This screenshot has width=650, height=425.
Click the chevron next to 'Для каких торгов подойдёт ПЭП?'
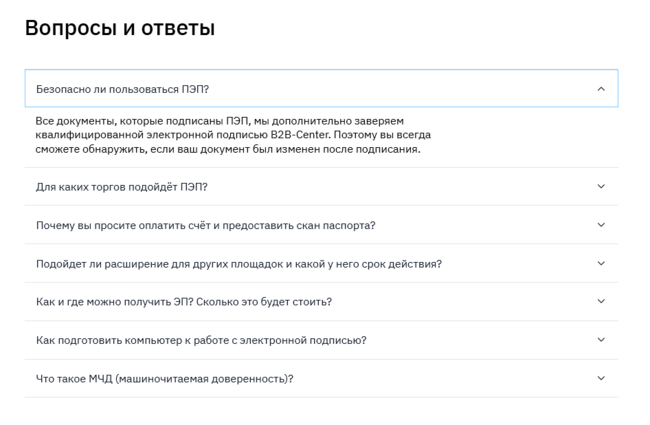(601, 187)
